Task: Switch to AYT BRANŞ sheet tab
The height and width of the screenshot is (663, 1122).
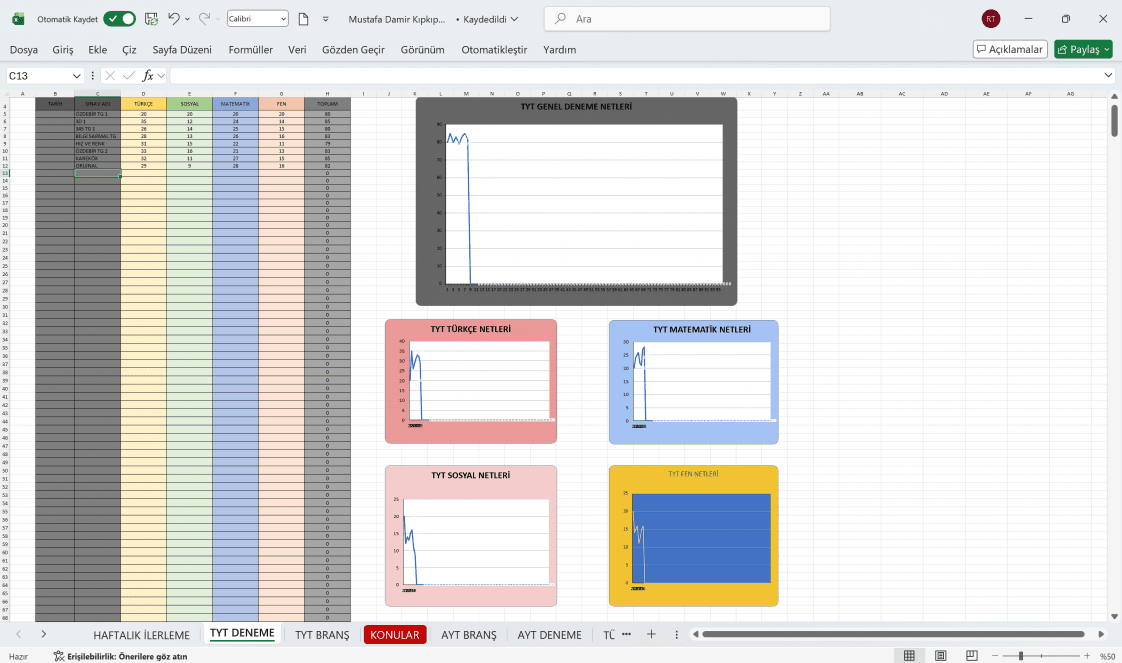Action: pos(469,635)
